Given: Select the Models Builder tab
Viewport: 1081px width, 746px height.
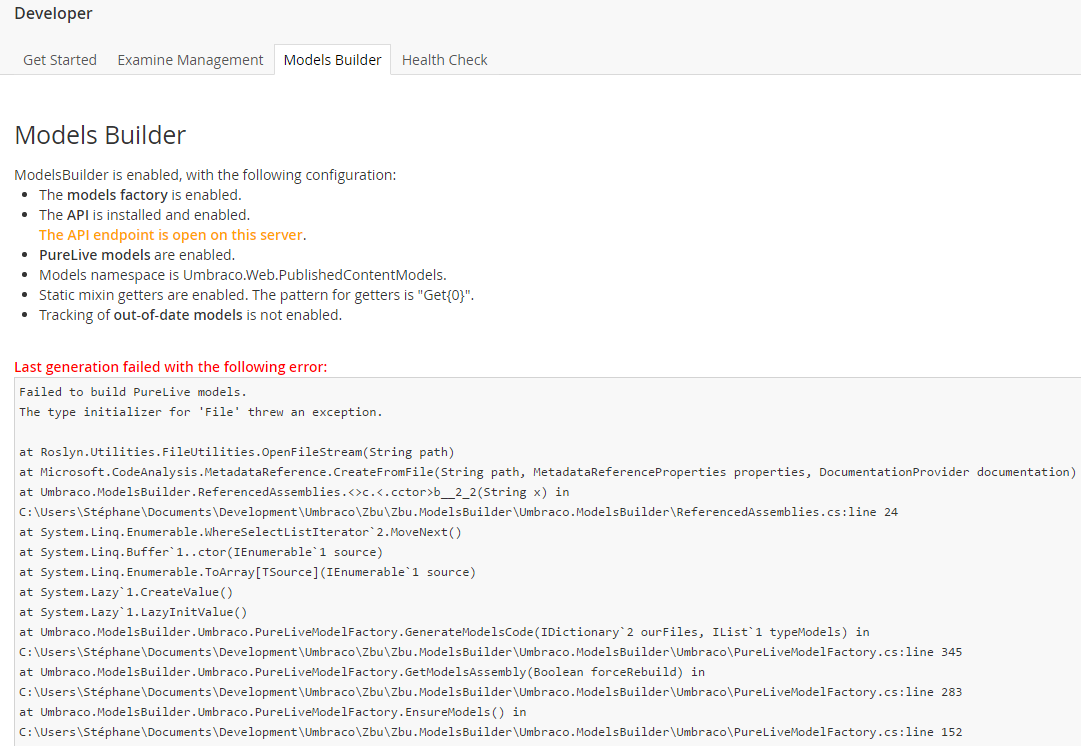Looking at the screenshot, I should 332,60.
